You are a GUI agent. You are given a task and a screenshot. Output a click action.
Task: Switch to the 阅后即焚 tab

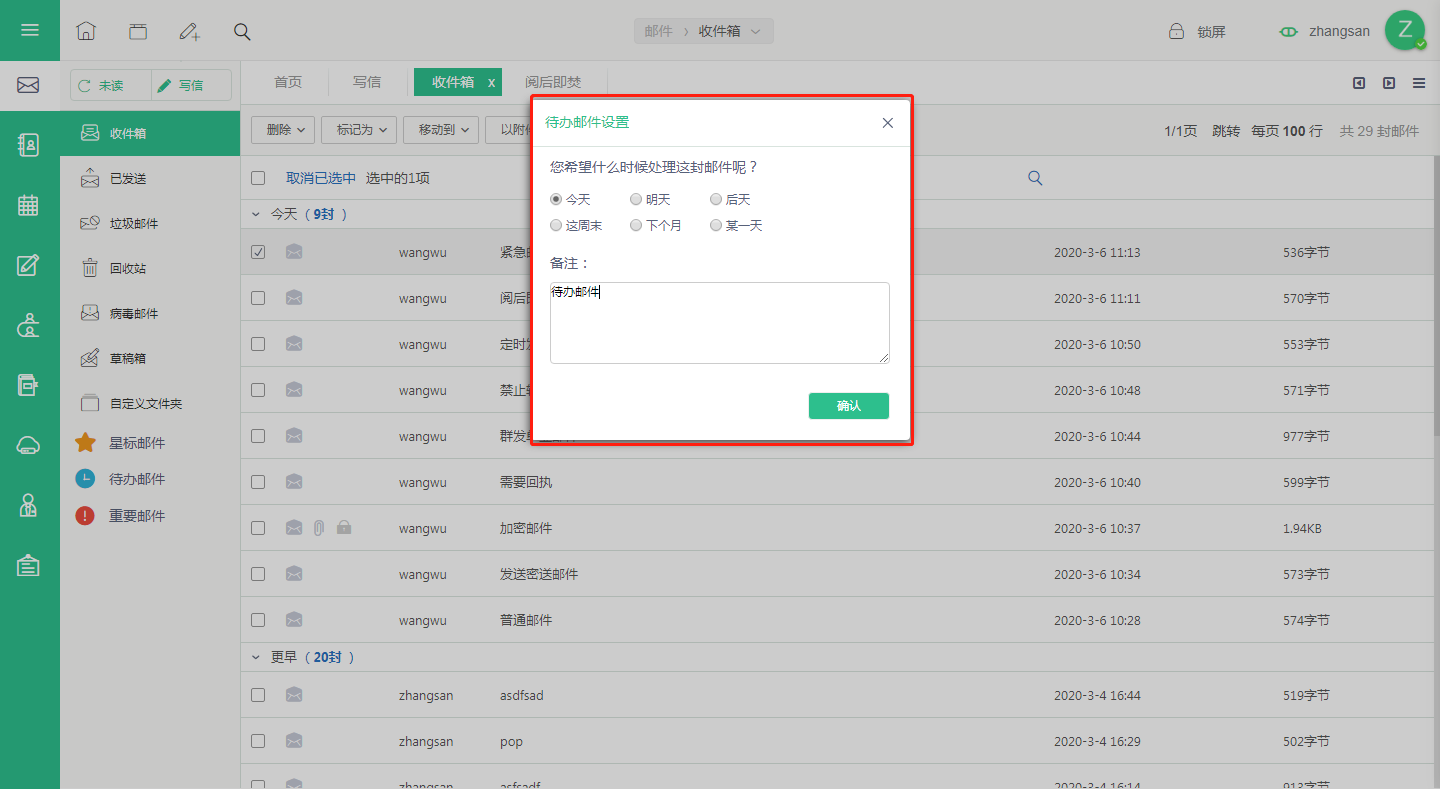pos(553,82)
